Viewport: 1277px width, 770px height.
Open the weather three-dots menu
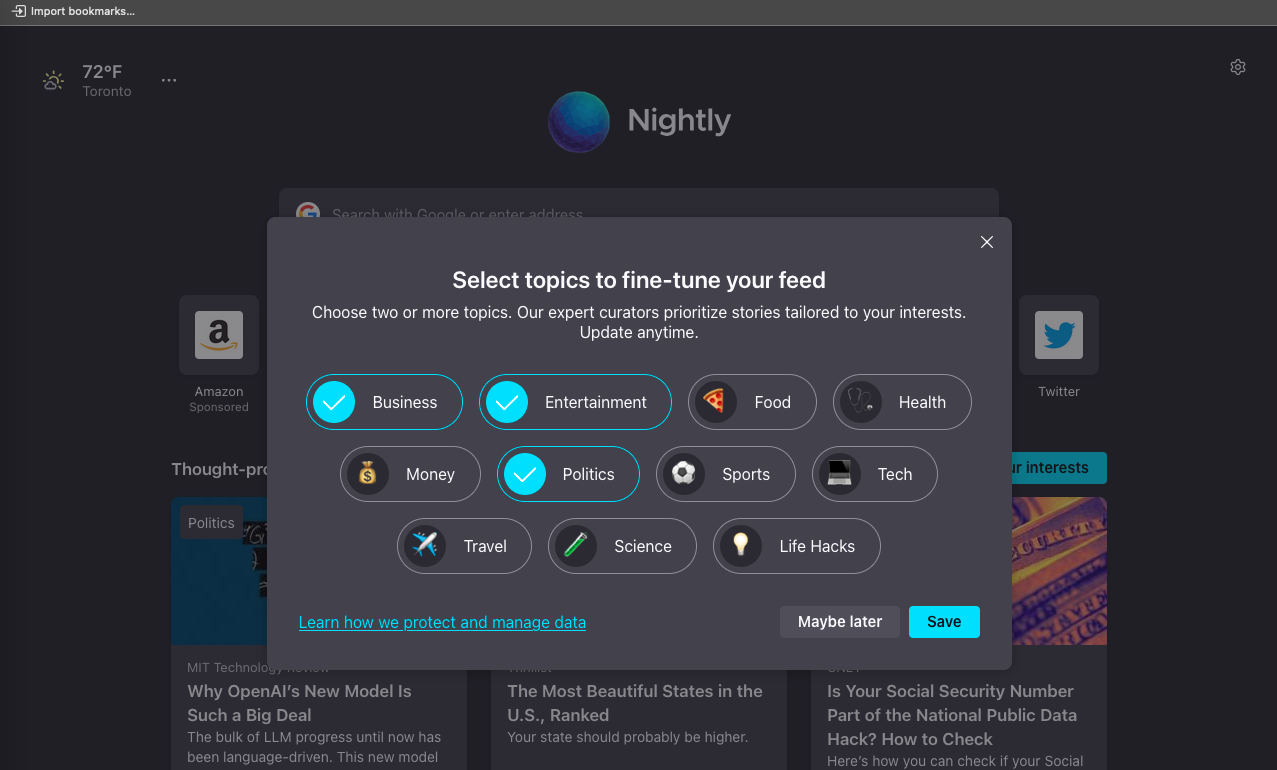pyautogui.click(x=169, y=80)
